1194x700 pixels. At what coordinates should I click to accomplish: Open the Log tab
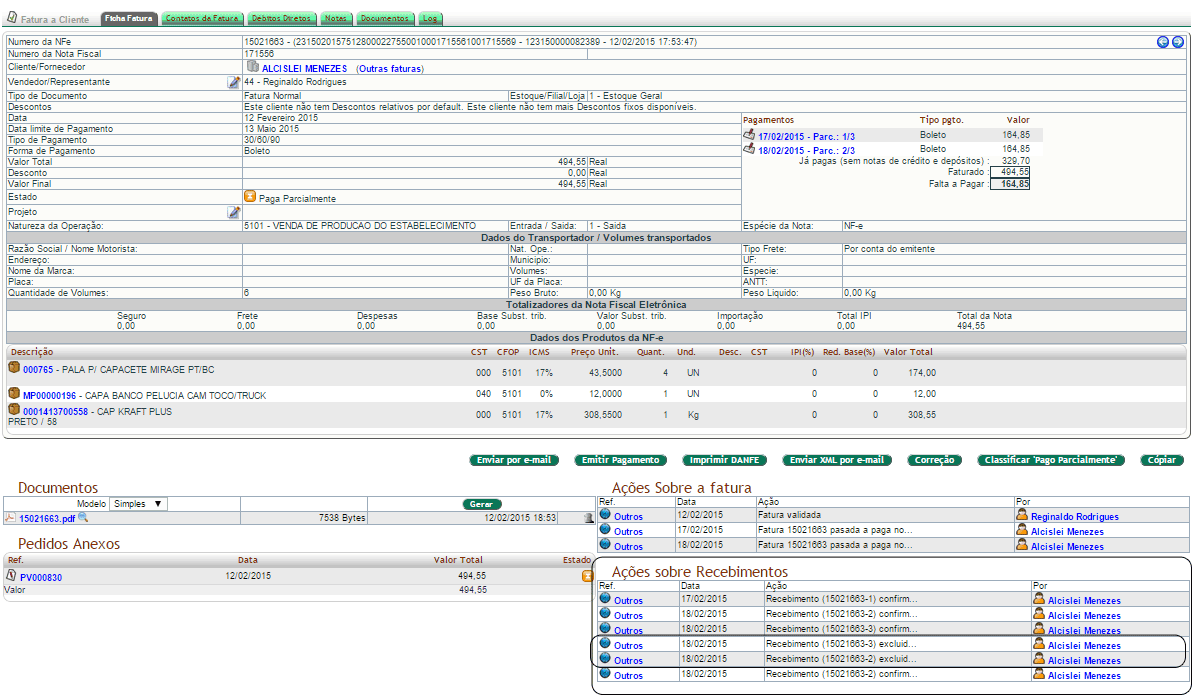(430, 18)
